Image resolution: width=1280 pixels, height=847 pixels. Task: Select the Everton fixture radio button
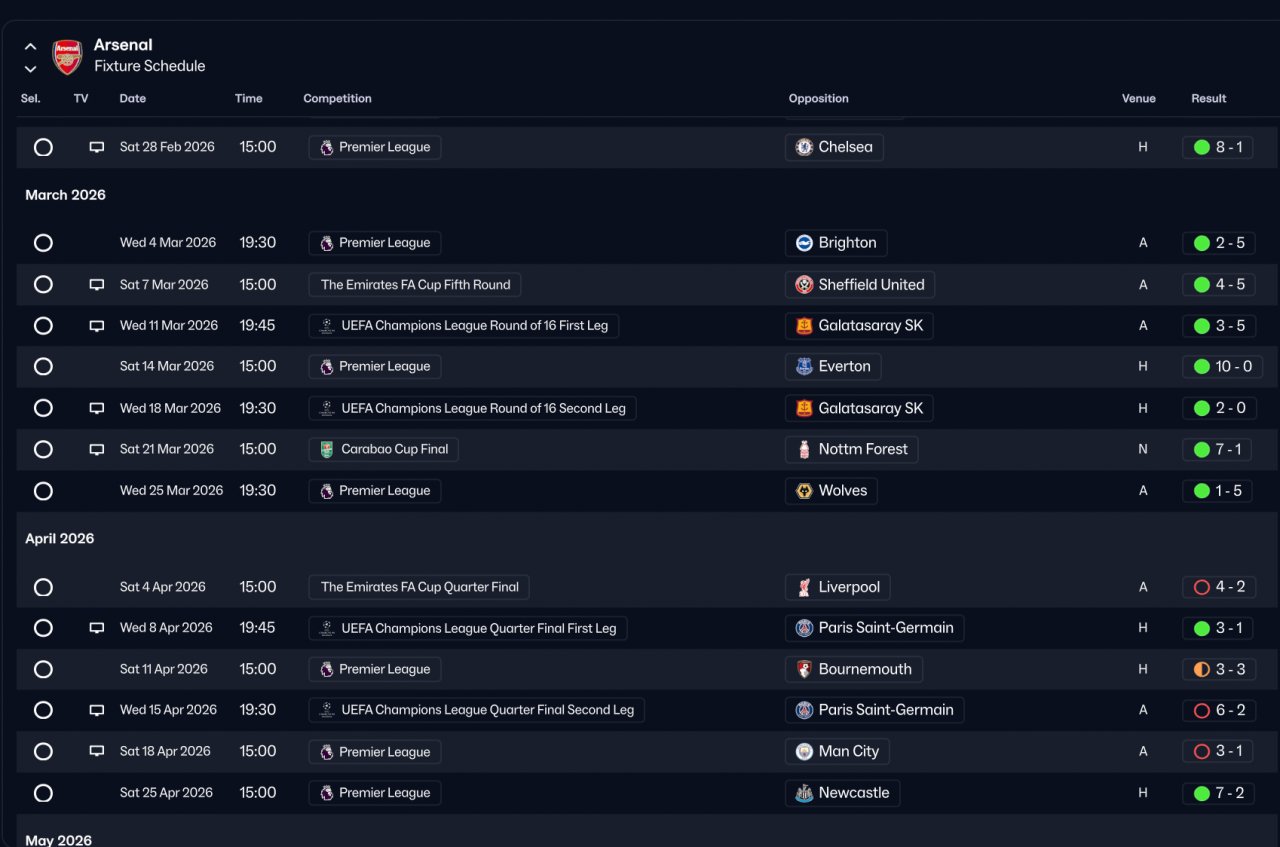click(x=43, y=366)
